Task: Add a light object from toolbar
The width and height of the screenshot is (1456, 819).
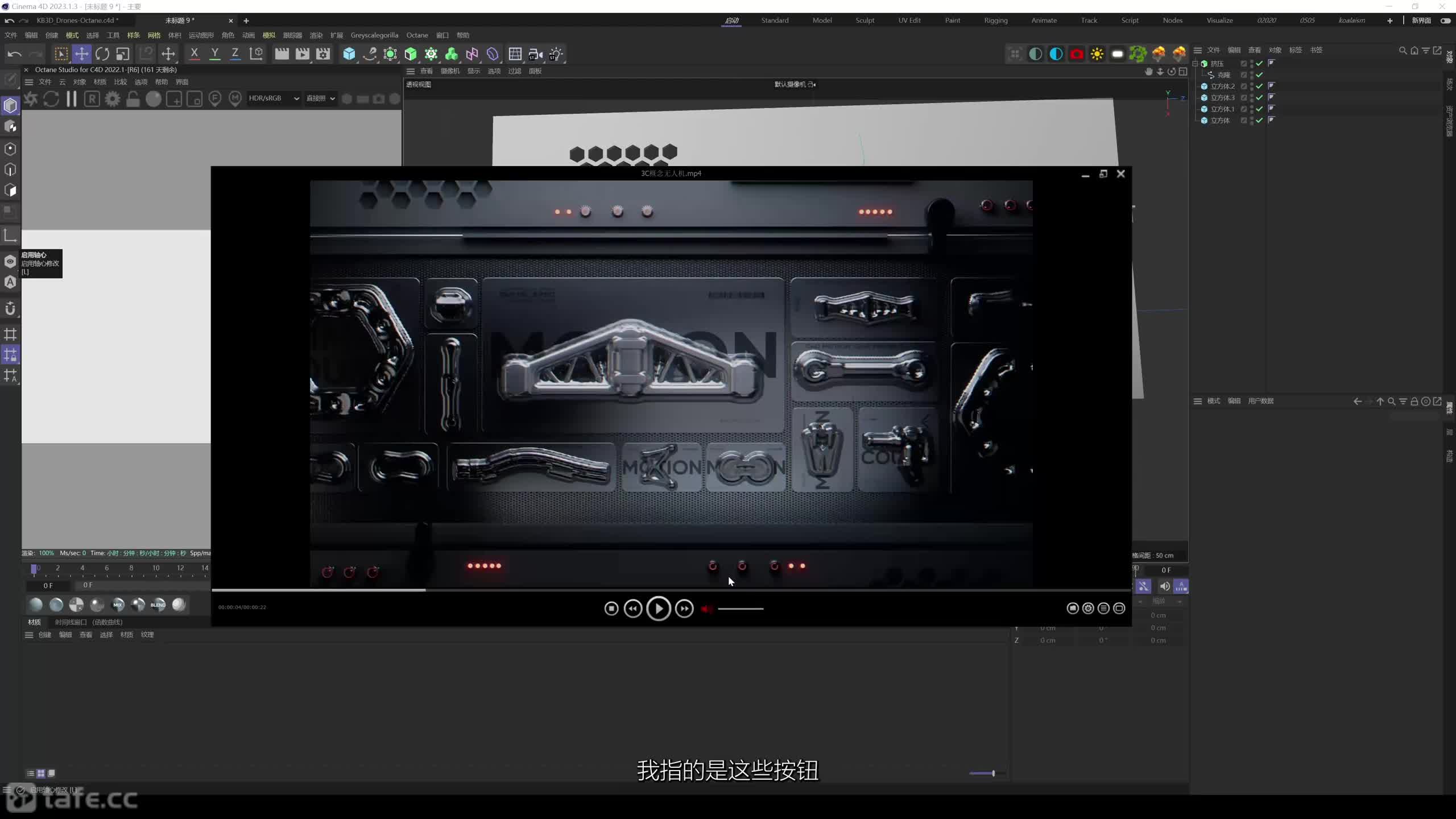Action: (x=556, y=54)
